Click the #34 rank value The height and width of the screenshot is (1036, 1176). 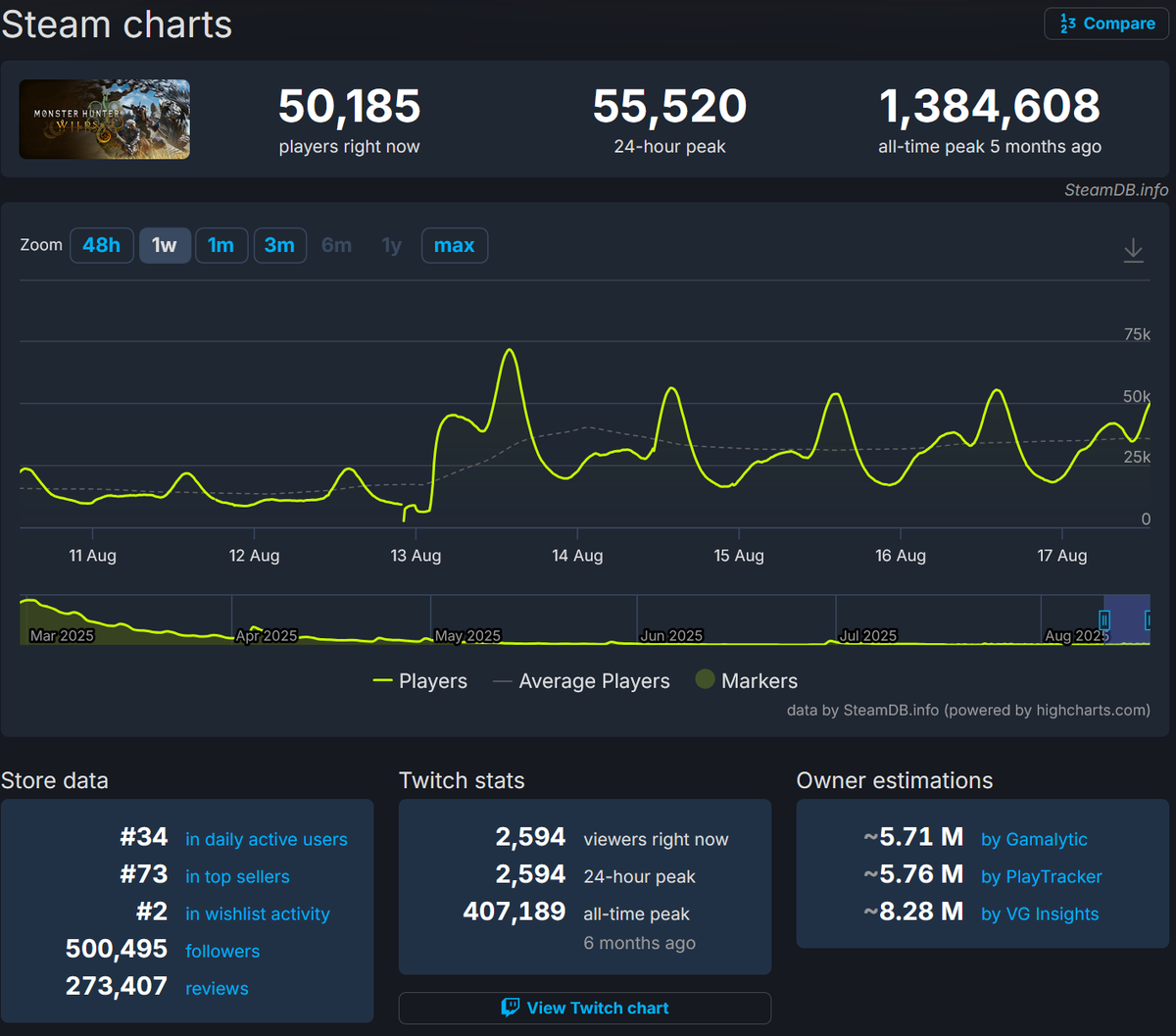click(x=144, y=838)
